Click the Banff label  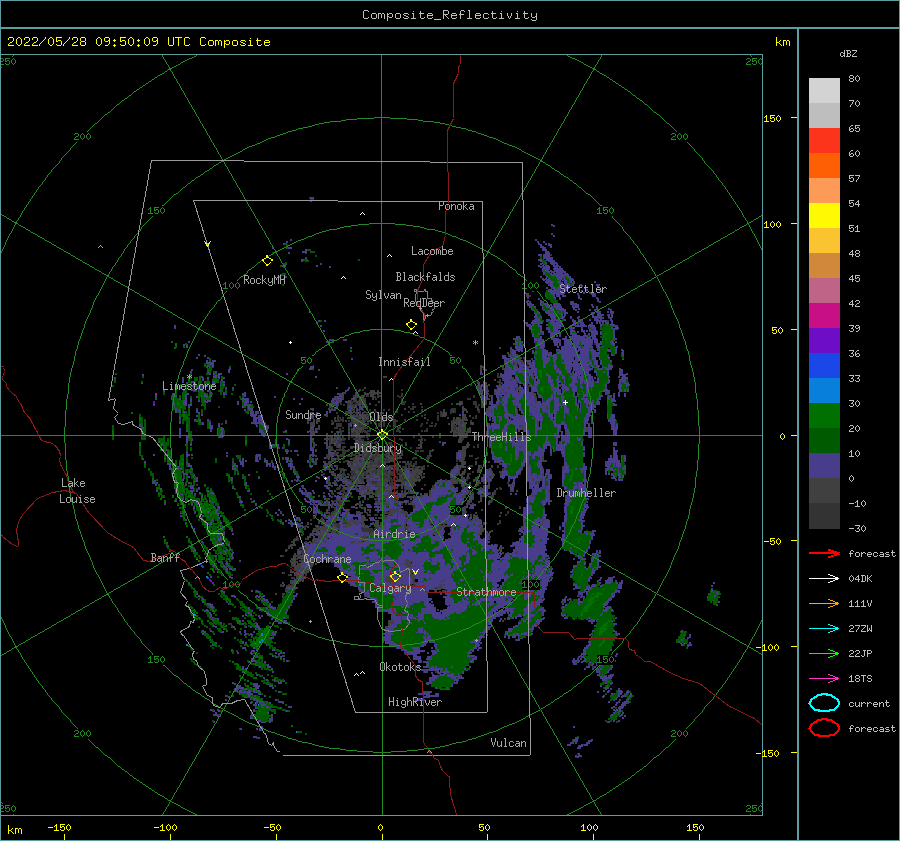point(165,557)
